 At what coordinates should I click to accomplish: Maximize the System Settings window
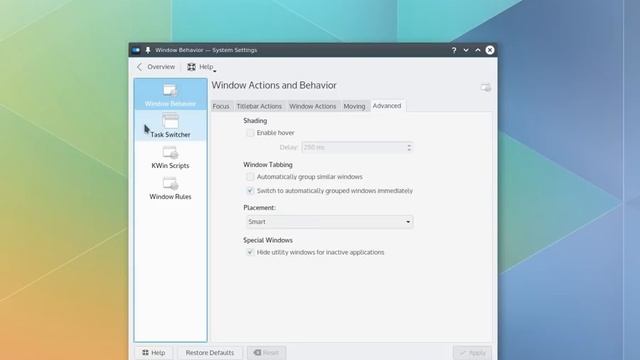[x=478, y=50]
